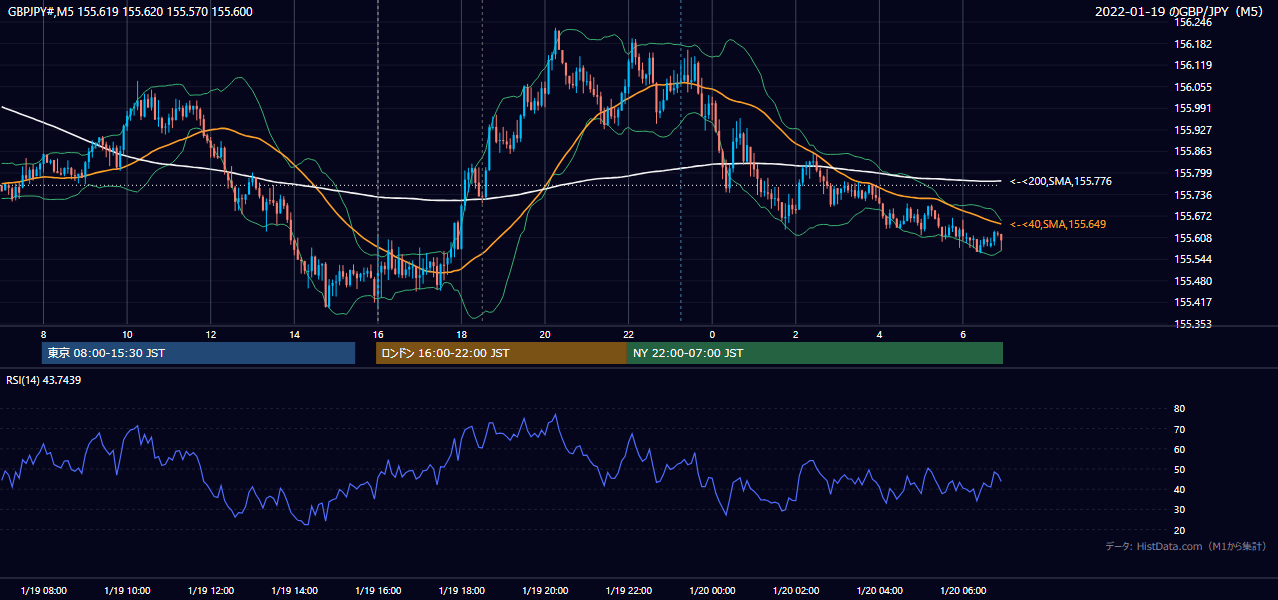Click the 155.608 price axis label
This screenshot has height=600, width=1278.
pos(1193,238)
